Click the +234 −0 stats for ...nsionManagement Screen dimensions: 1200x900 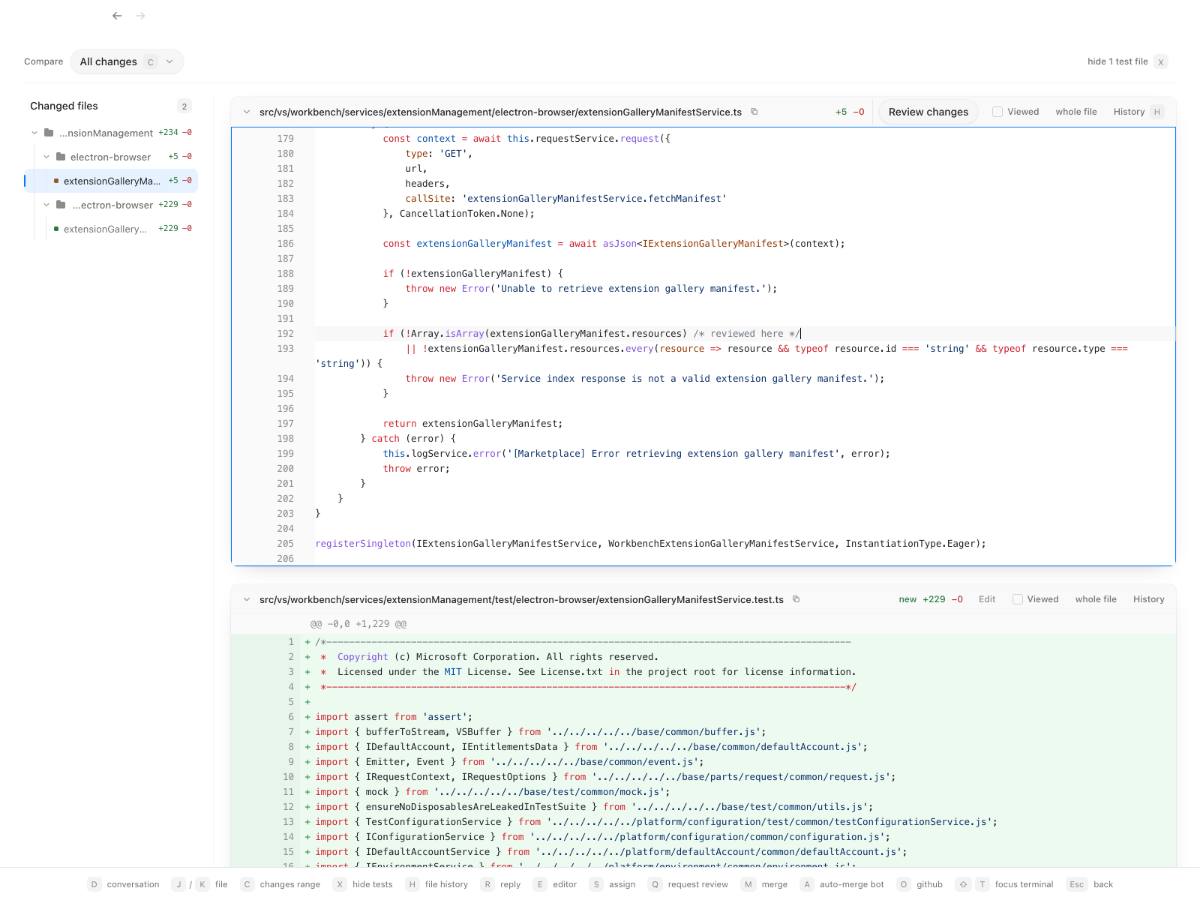click(x=175, y=133)
